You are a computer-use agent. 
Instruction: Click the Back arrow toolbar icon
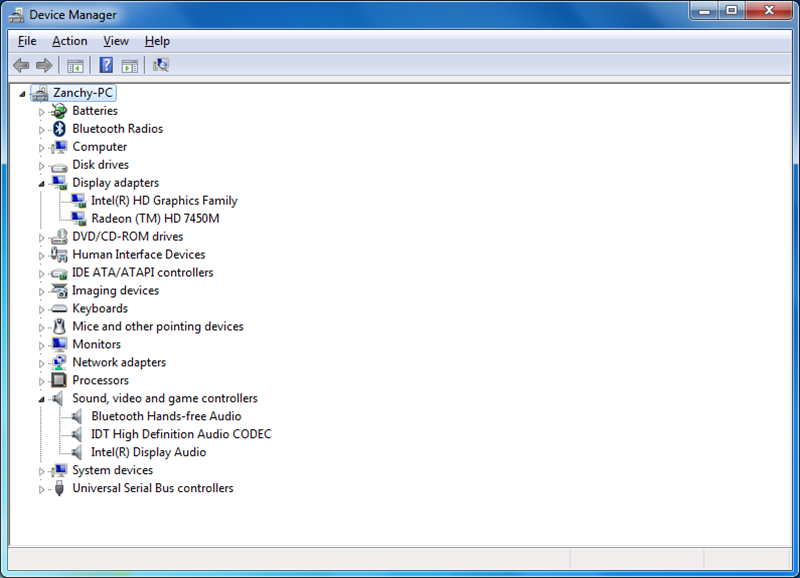coord(21,65)
